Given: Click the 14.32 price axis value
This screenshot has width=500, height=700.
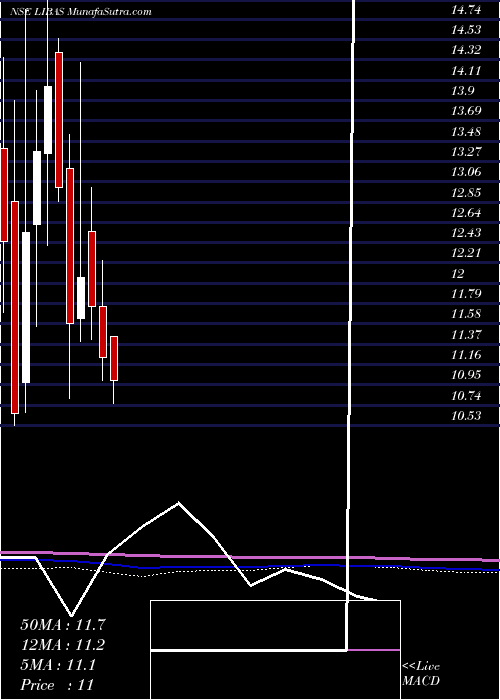Looking at the screenshot, I should tap(466, 50).
